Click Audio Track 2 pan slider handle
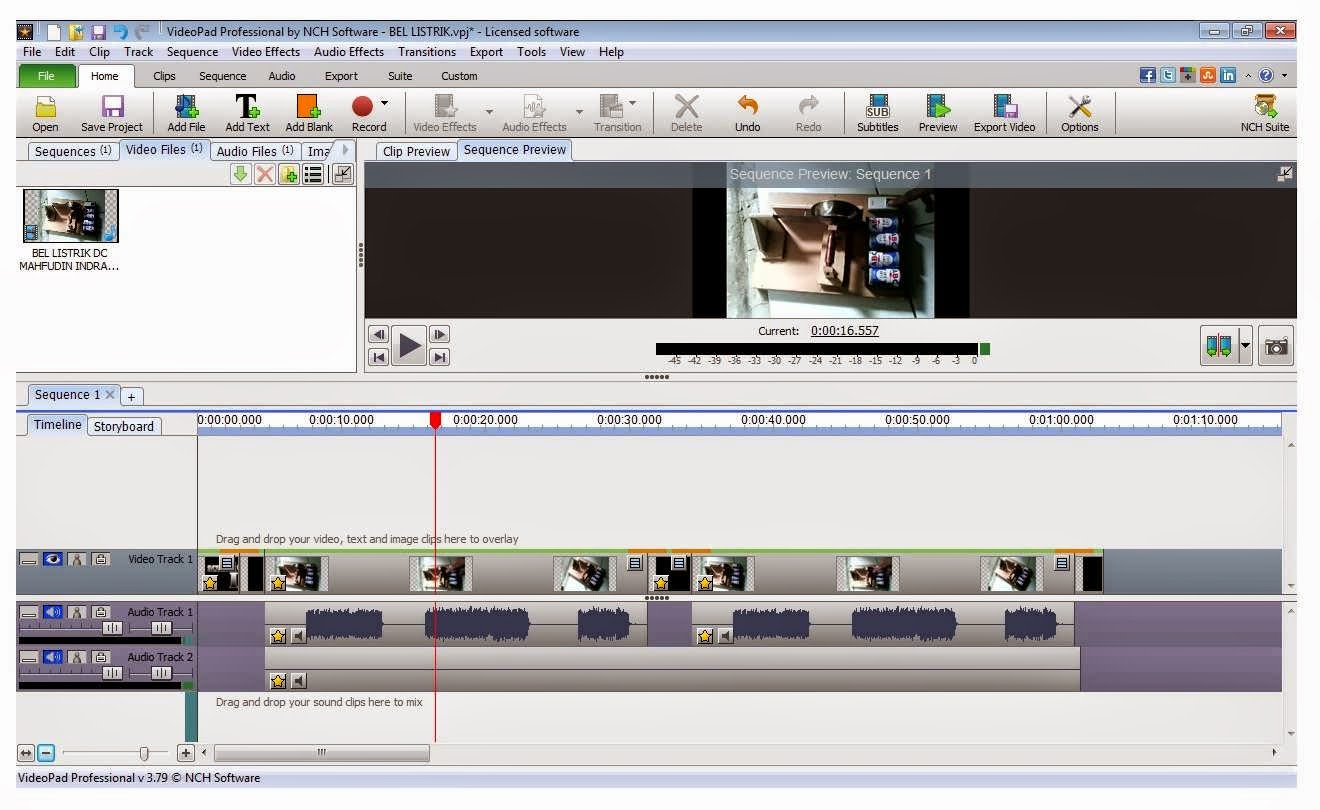 [161, 674]
